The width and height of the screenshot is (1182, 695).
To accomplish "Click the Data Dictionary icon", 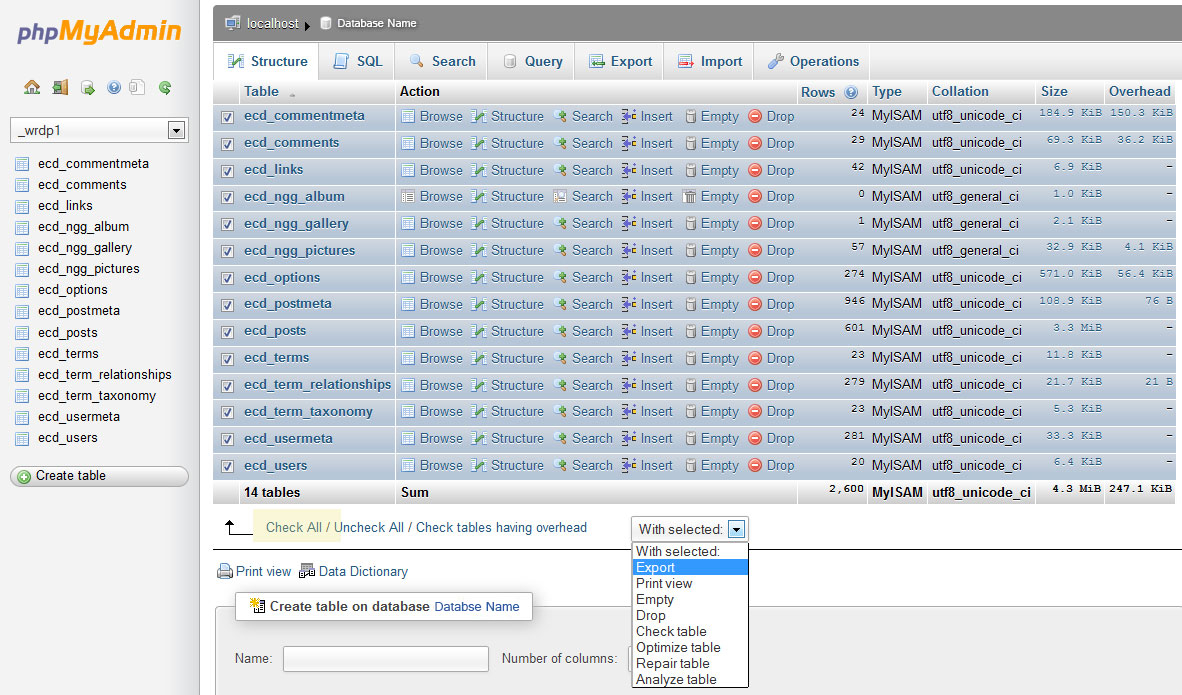I will point(307,571).
